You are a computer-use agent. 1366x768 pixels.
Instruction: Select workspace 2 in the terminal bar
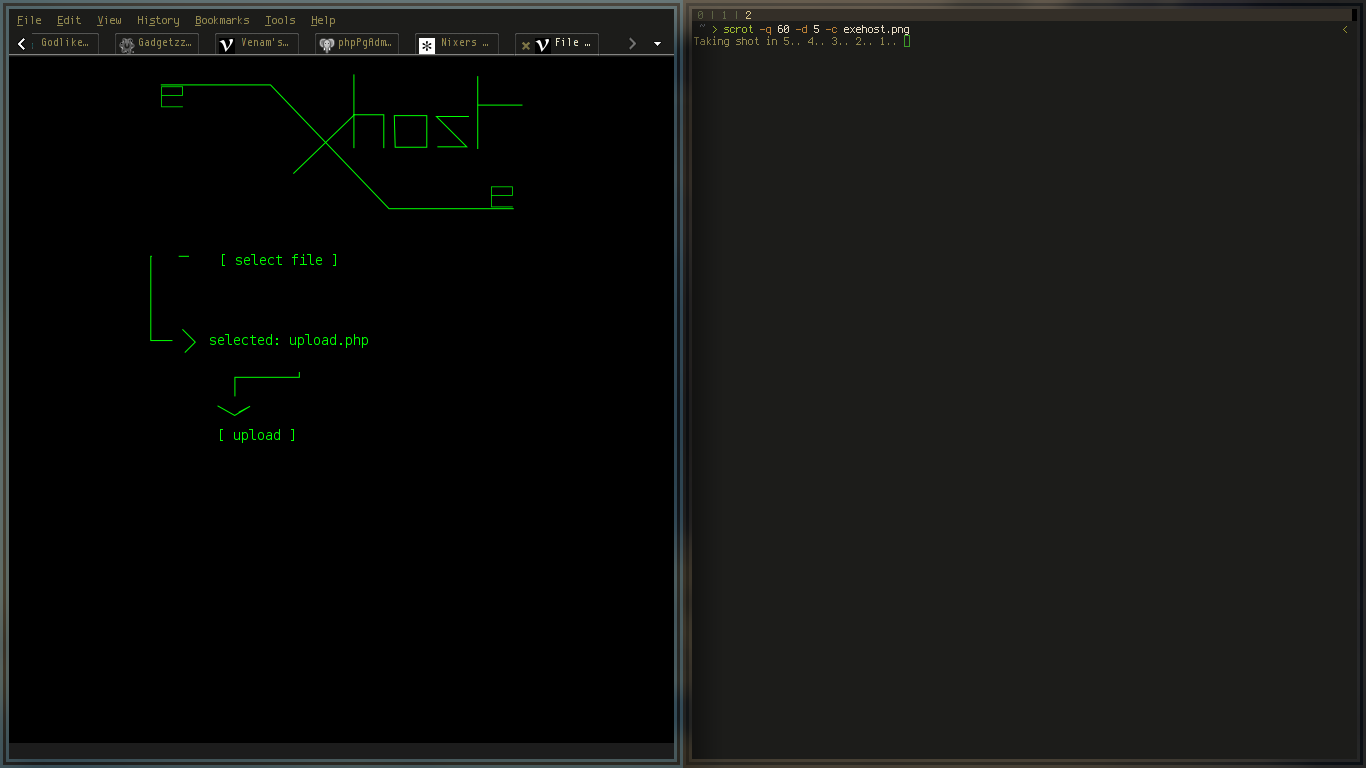pos(748,15)
